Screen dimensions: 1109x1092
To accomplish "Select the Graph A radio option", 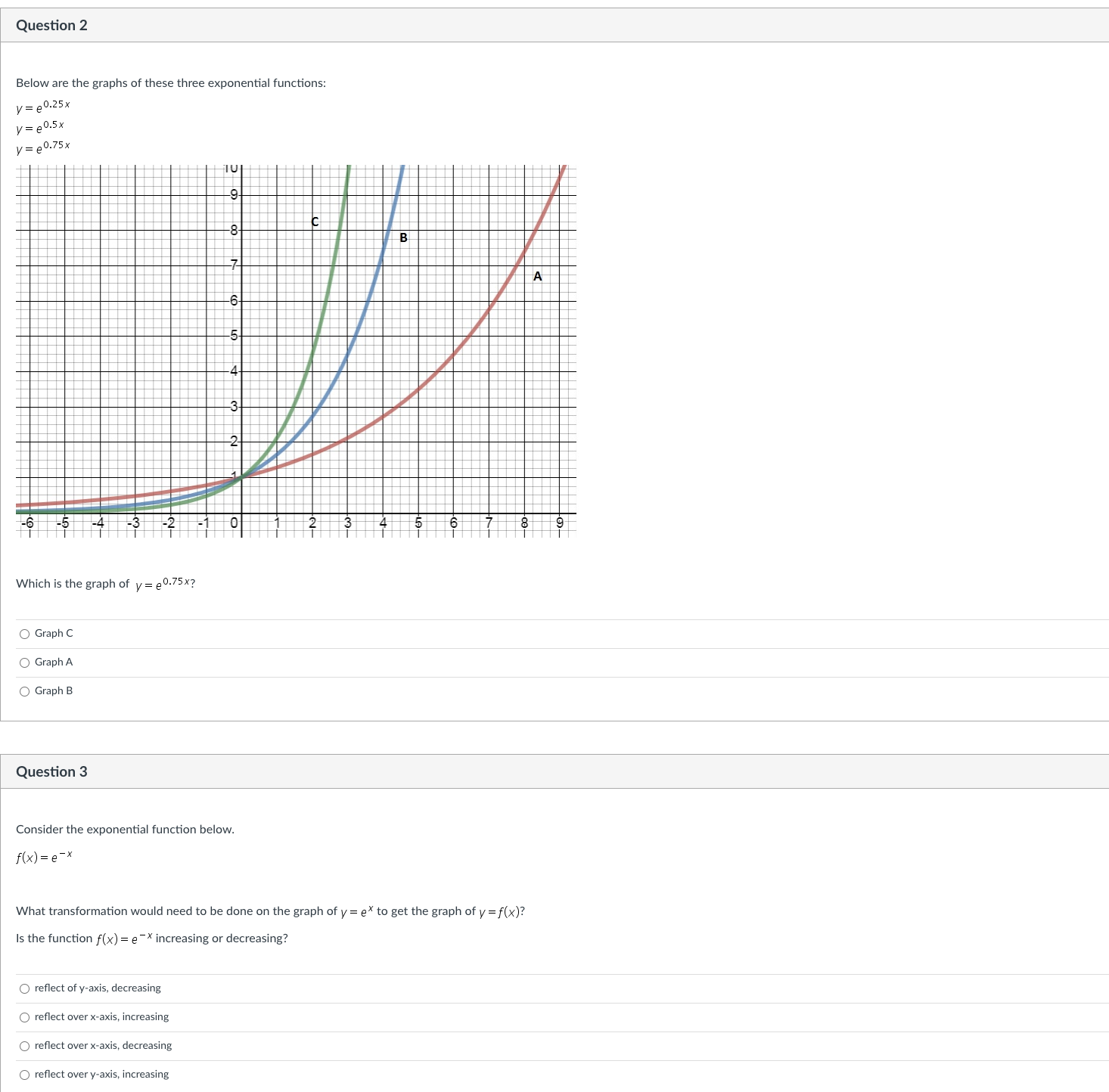I will (x=25, y=662).
